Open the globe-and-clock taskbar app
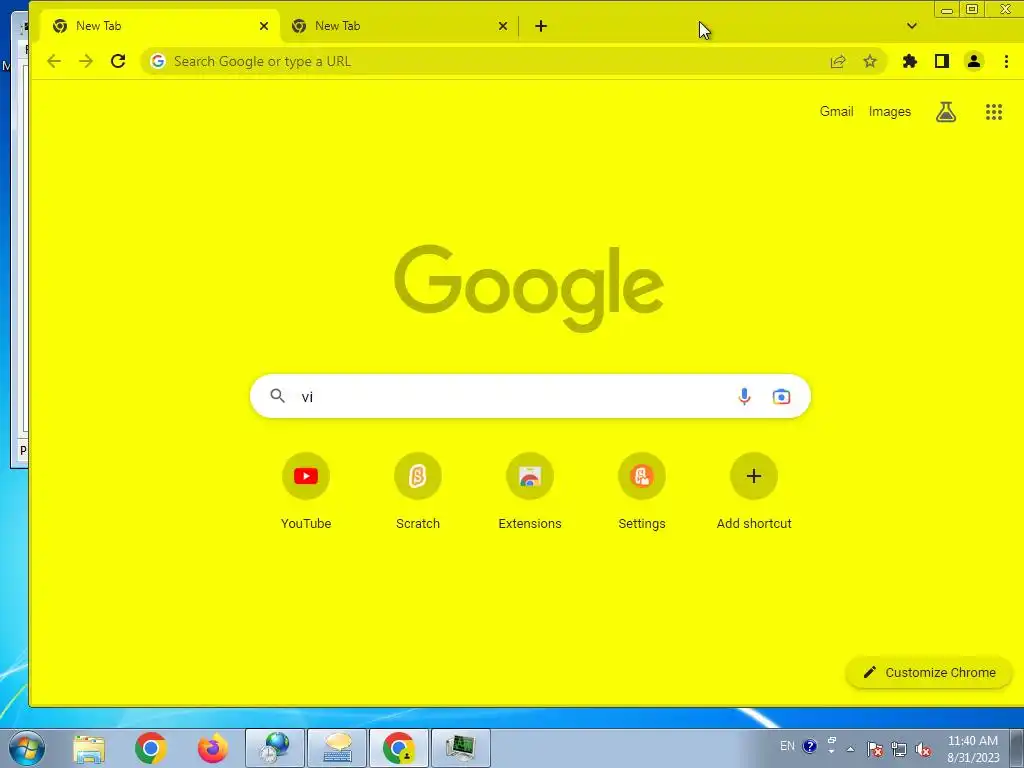 click(x=275, y=748)
